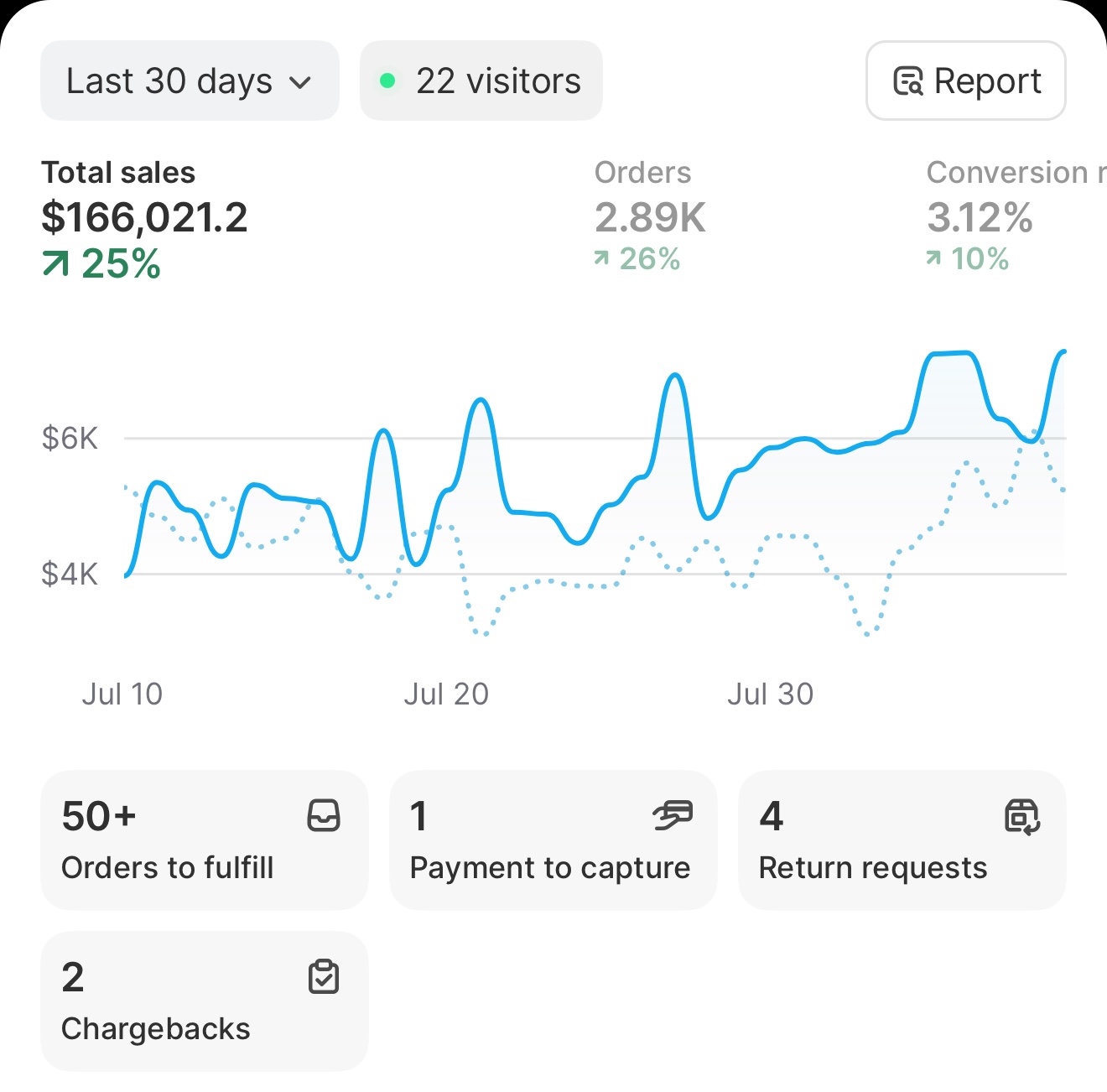Click the Report magnifier icon

click(908, 81)
